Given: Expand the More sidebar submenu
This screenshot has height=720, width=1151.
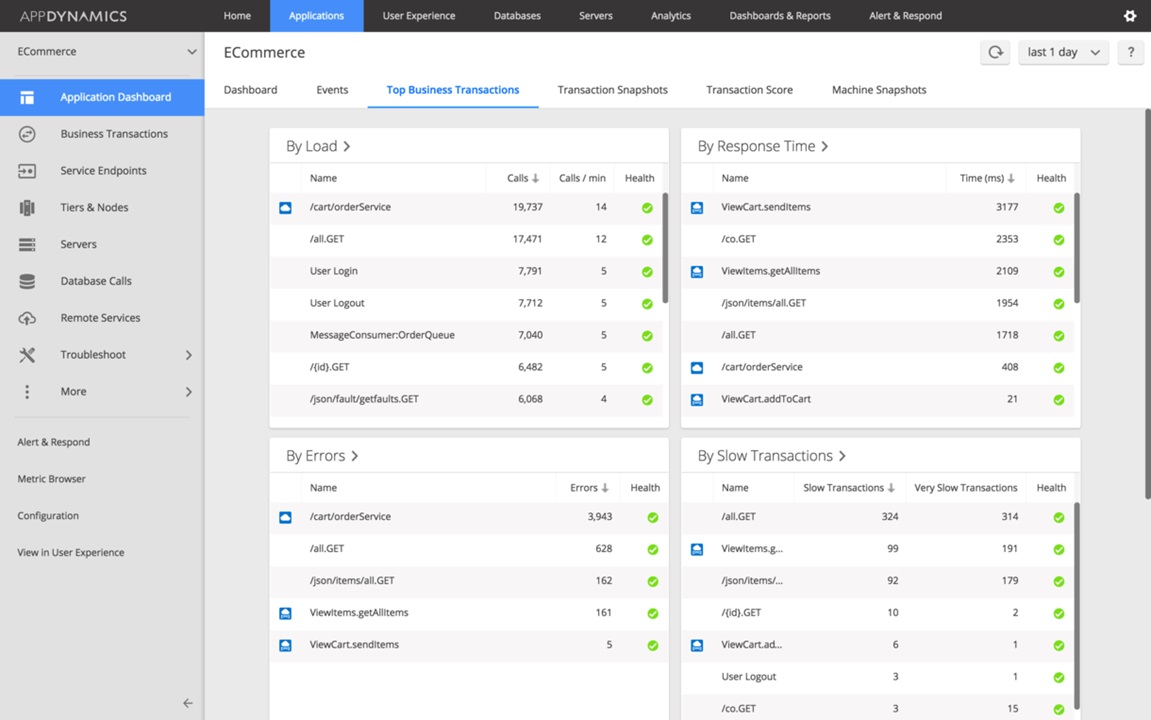Looking at the screenshot, I should pos(189,392).
